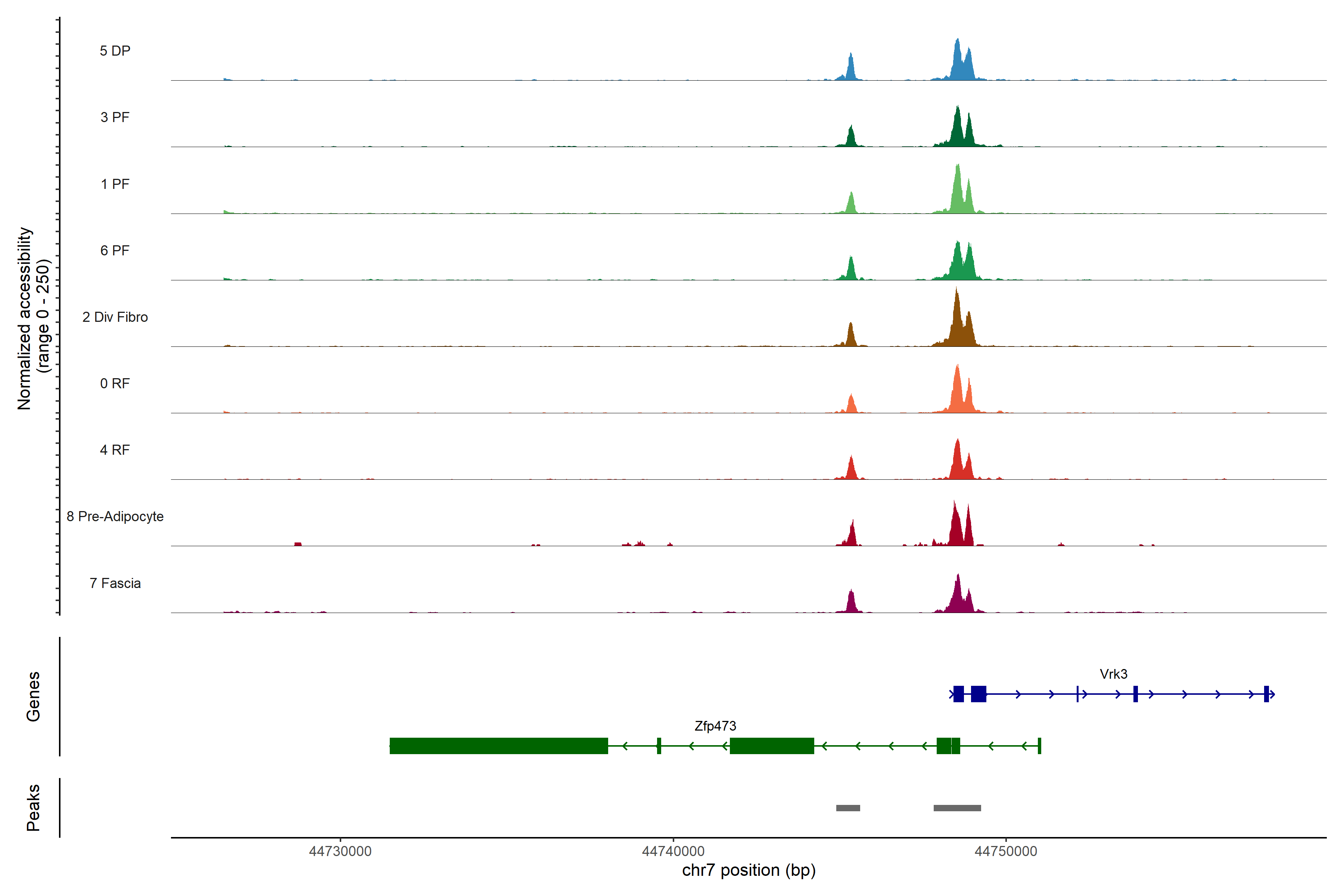Click the Zfp473 gene name label

[x=715, y=726]
